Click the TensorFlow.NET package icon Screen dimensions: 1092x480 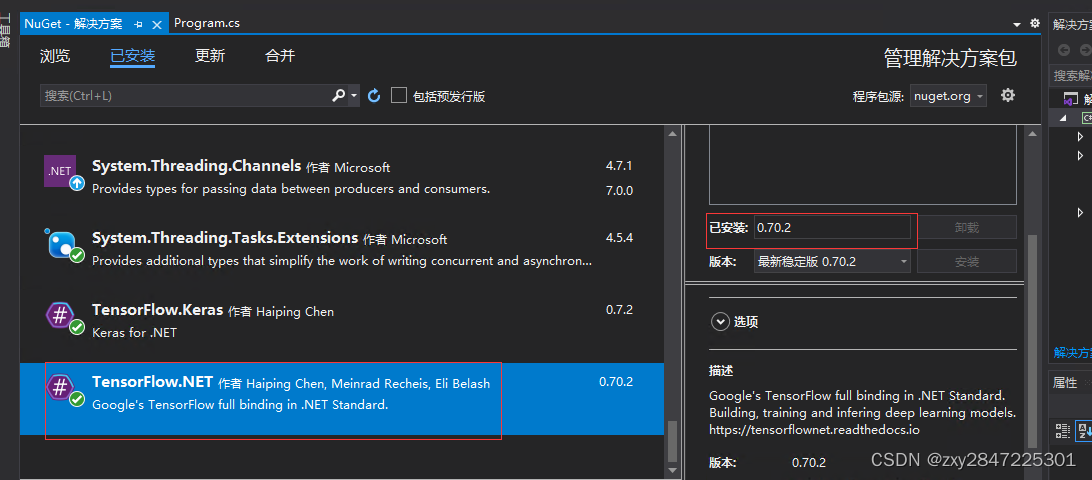pos(63,389)
